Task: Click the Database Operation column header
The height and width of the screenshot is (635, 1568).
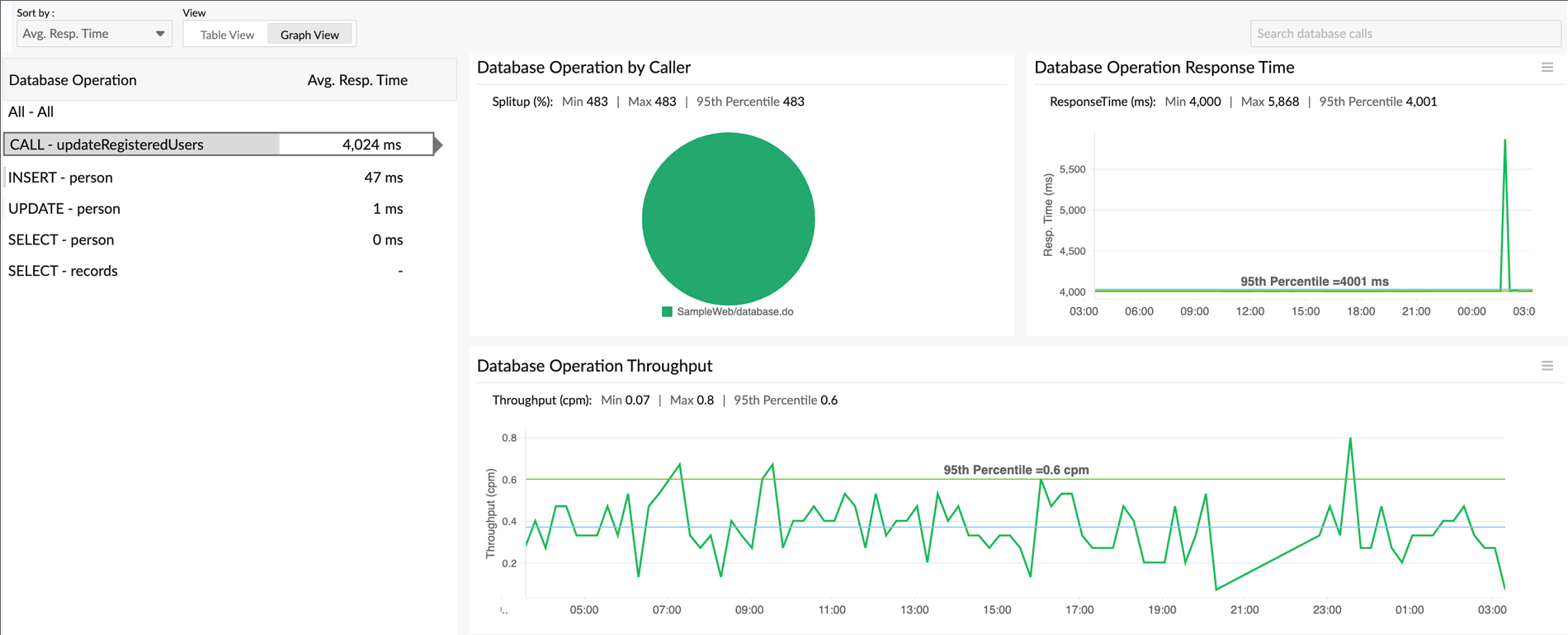Action: pos(73,80)
